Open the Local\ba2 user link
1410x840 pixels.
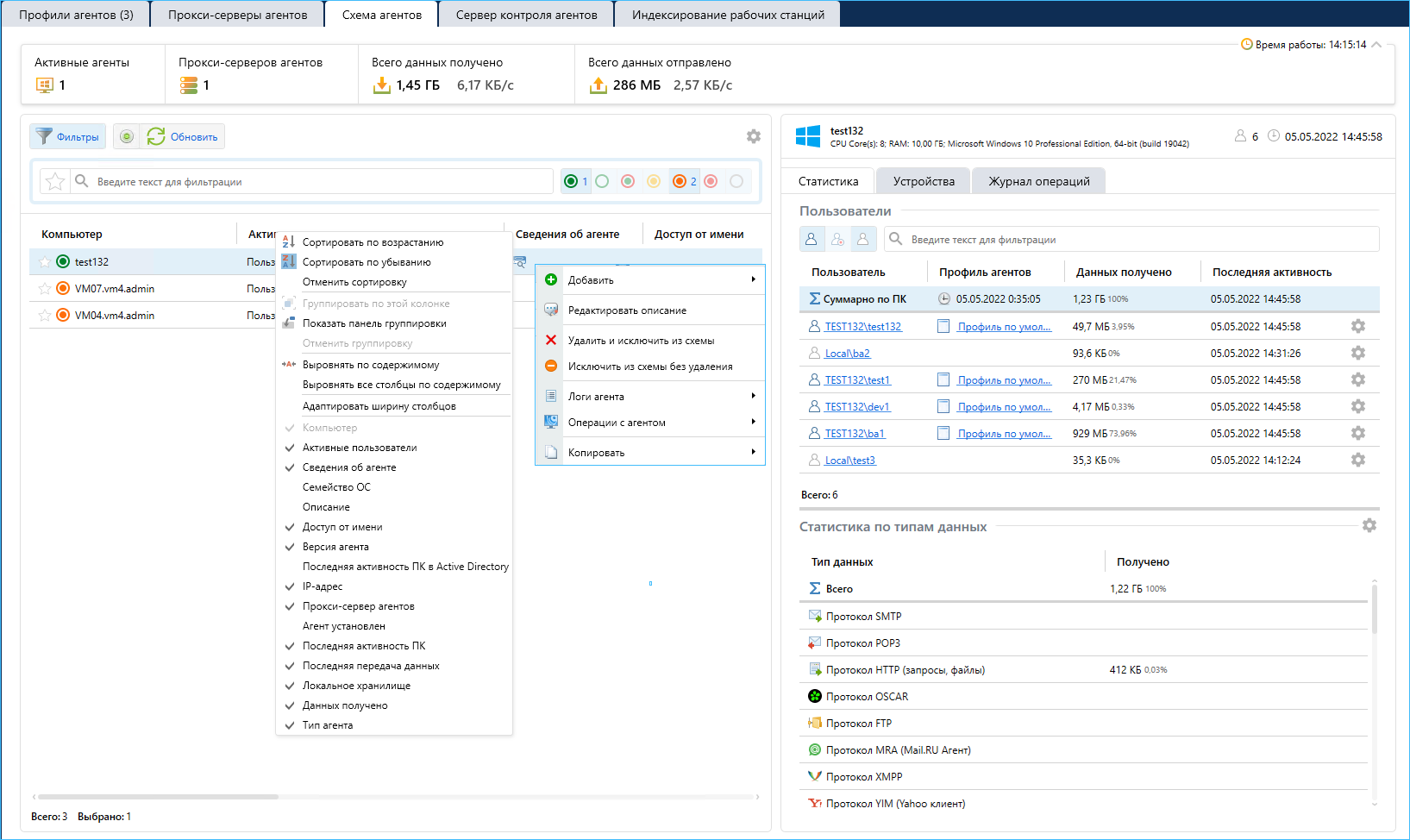click(847, 353)
